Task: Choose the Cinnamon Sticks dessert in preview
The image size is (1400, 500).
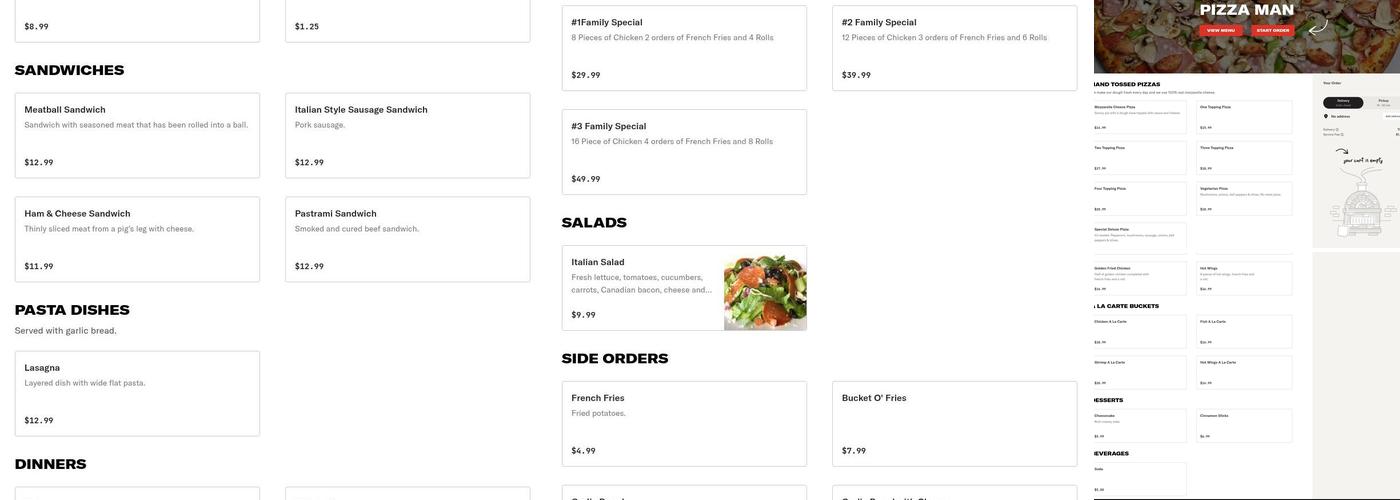Action: pyautogui.click(x=1245, y=425)
